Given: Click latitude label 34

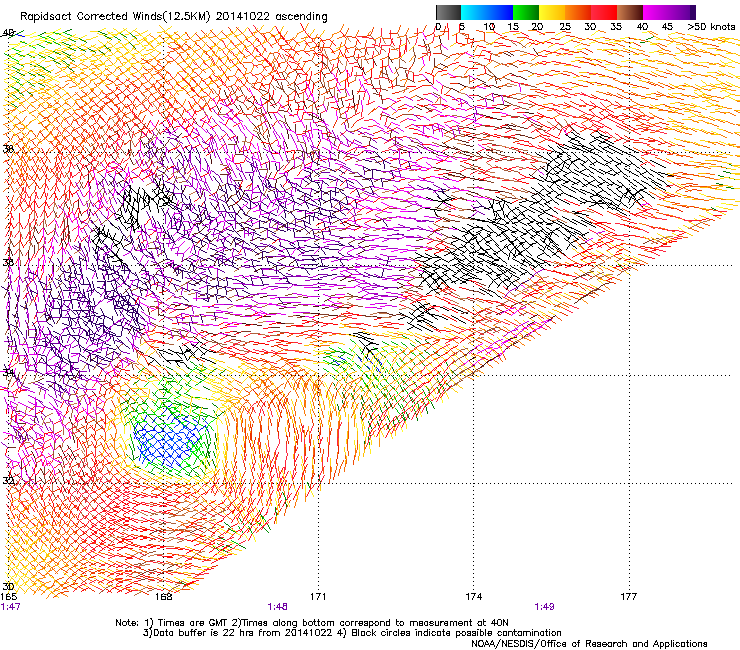Looking at the screenshot, I should [8, 373].
